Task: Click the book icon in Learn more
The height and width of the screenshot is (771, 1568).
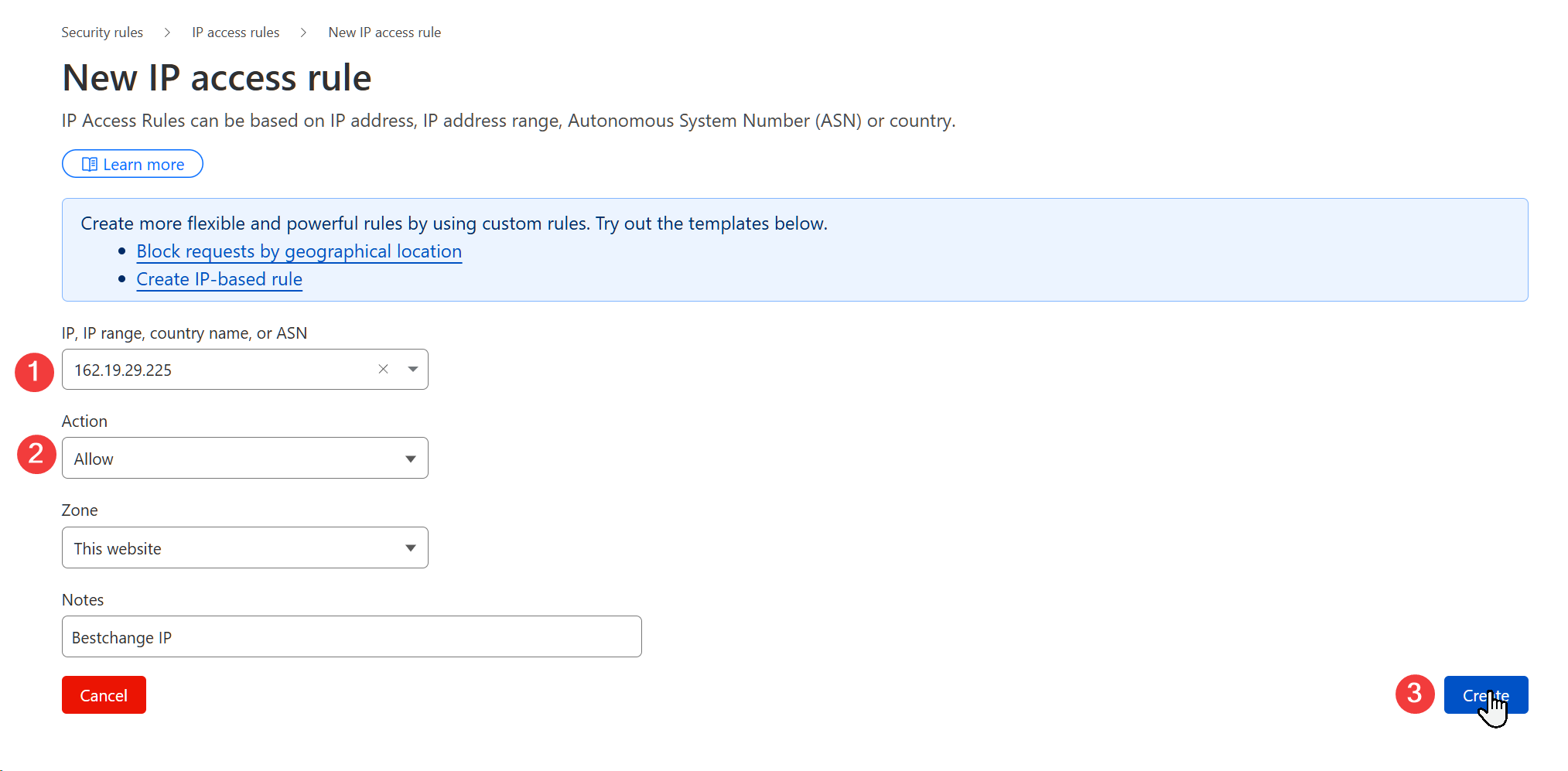Action: [x=90, y=165]
